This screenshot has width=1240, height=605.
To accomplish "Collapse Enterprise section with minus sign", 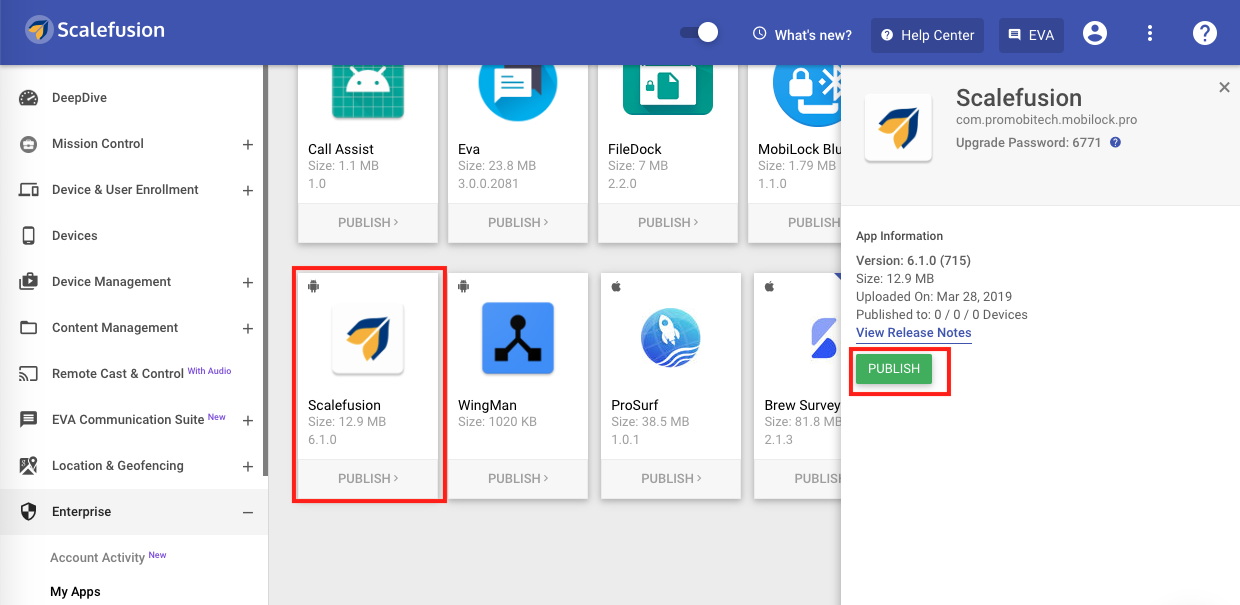I will point(248,512).
